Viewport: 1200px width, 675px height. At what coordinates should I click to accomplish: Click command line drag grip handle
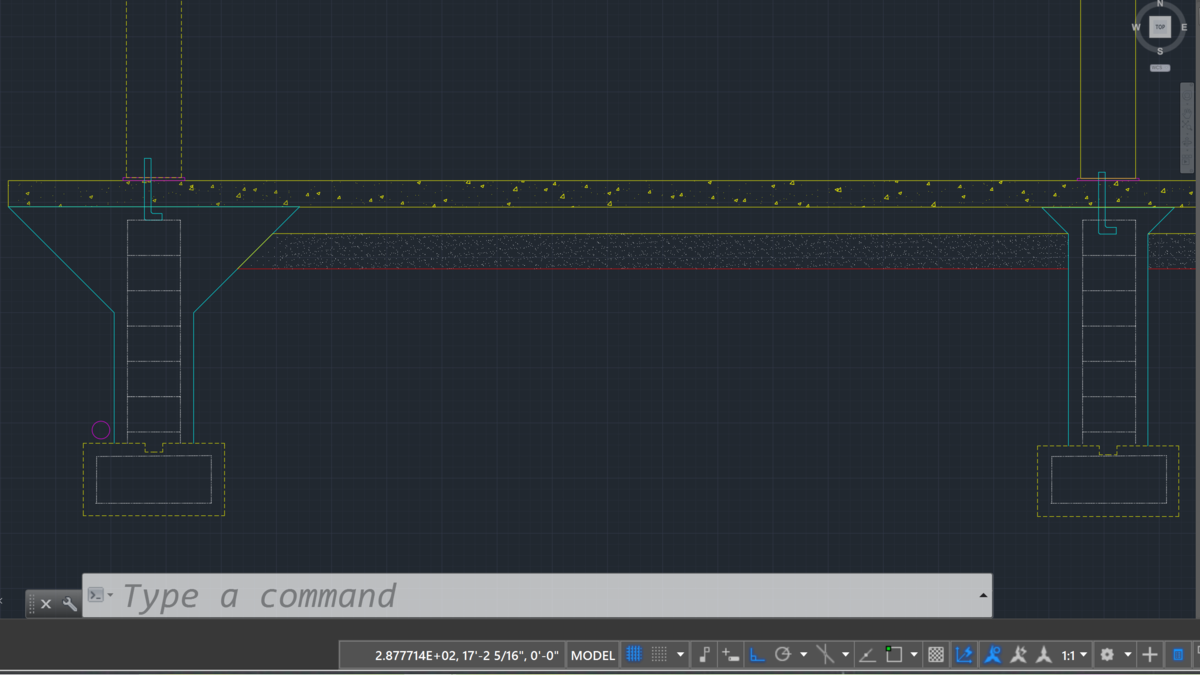tap(31, 604)
